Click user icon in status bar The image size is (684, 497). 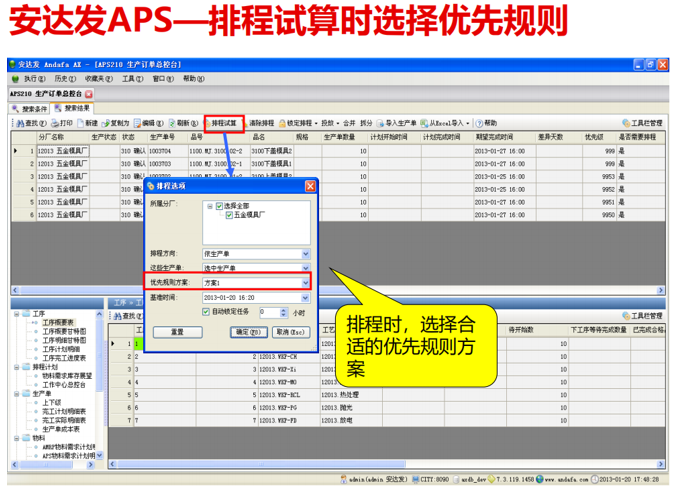[344, 480]
